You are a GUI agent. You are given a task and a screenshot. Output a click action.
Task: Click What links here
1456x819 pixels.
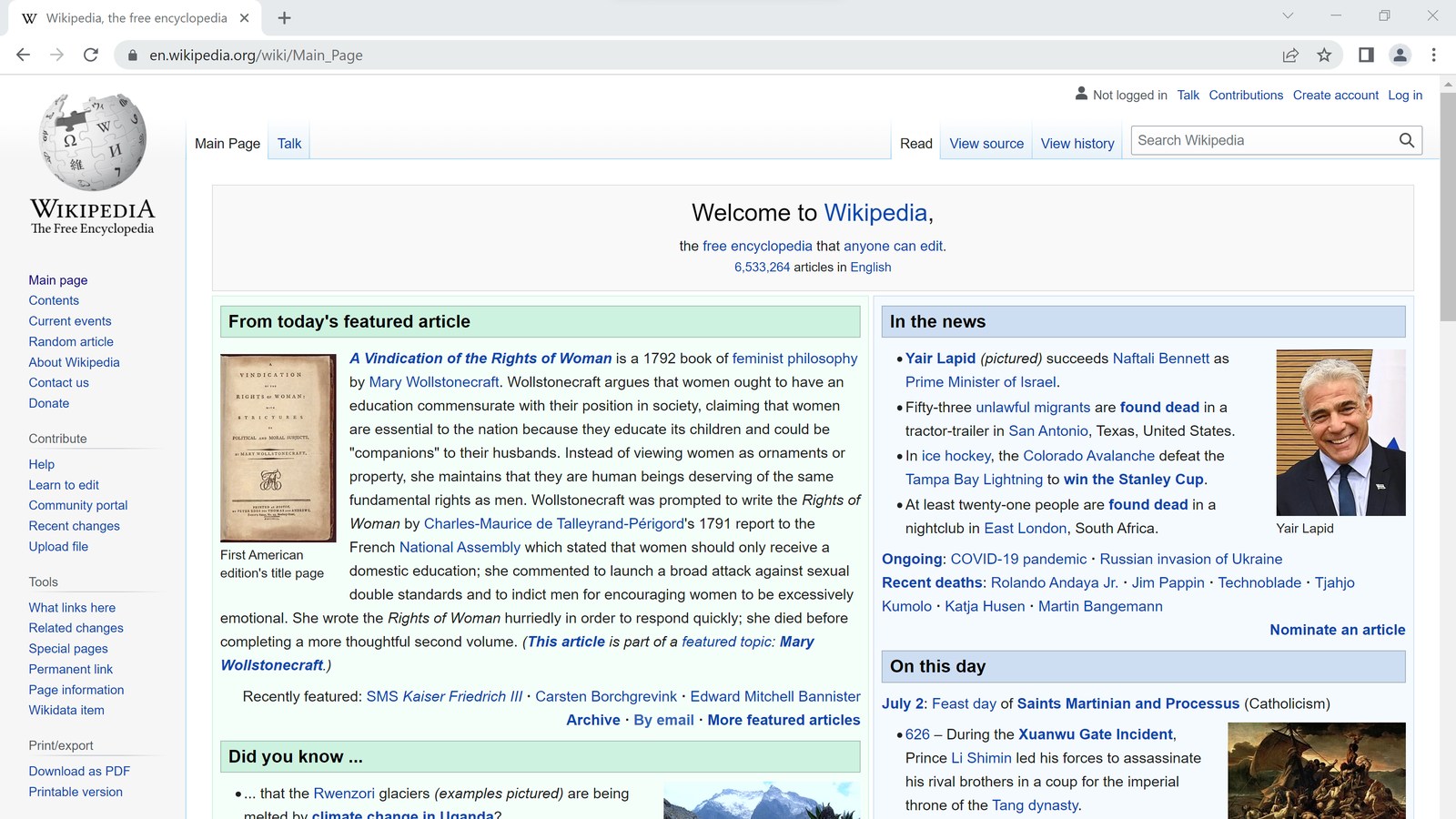click(72, 608)
